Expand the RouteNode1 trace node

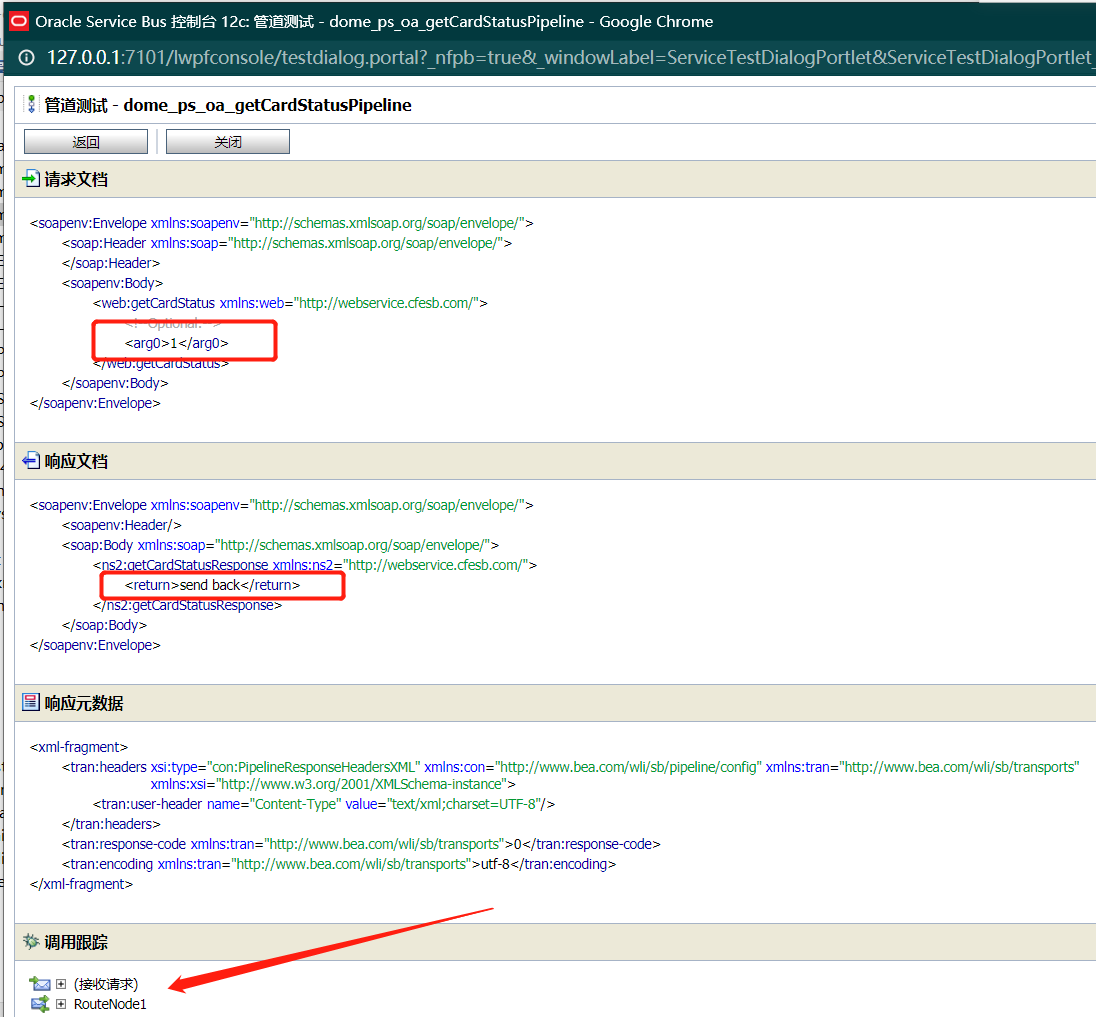tap(61, 1004)
